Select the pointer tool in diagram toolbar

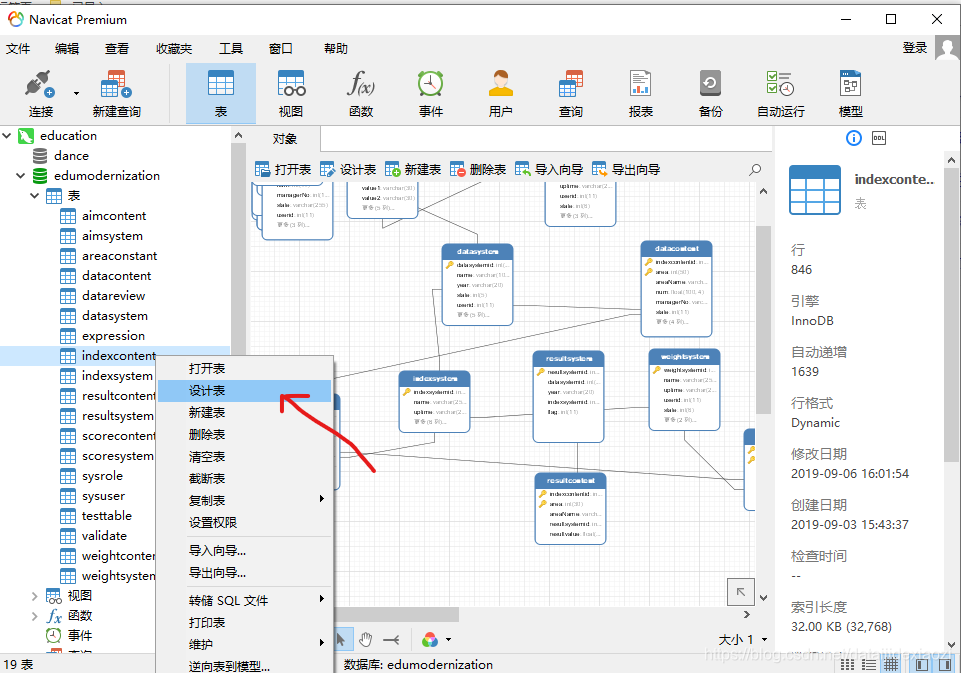(x=341, y=640)
